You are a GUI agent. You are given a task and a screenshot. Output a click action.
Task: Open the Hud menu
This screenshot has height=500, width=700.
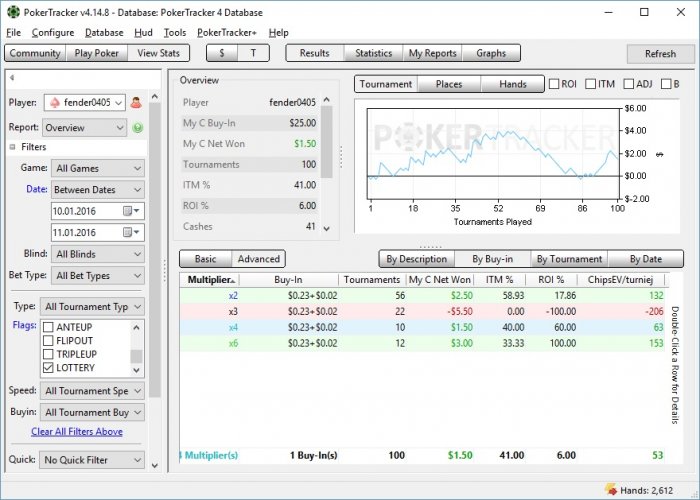coord(142,32)
